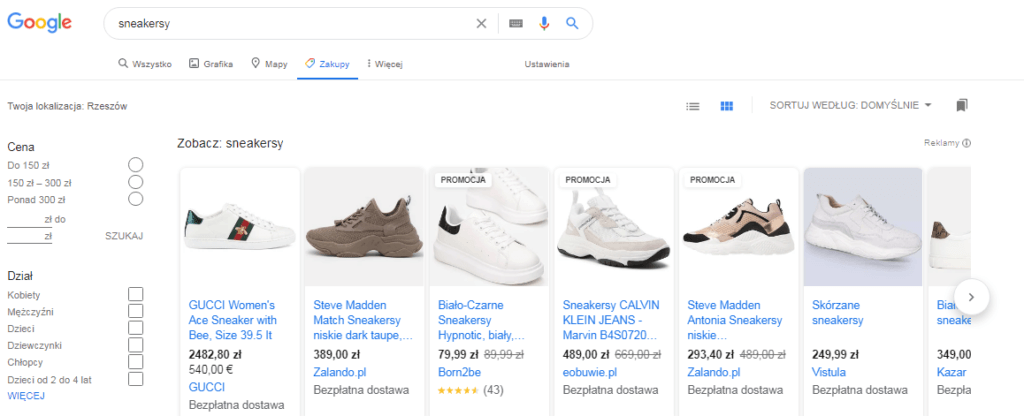Start voice search with microphone icon
Viewport: 1024px width, 416px height.
pyautogui.click(x=545, y=23)
